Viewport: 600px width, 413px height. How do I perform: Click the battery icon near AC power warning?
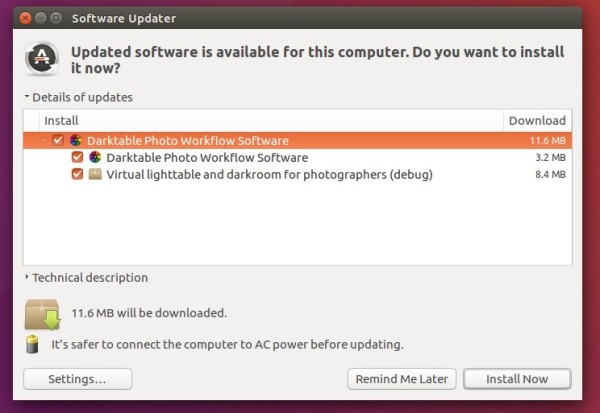[32, 344]
